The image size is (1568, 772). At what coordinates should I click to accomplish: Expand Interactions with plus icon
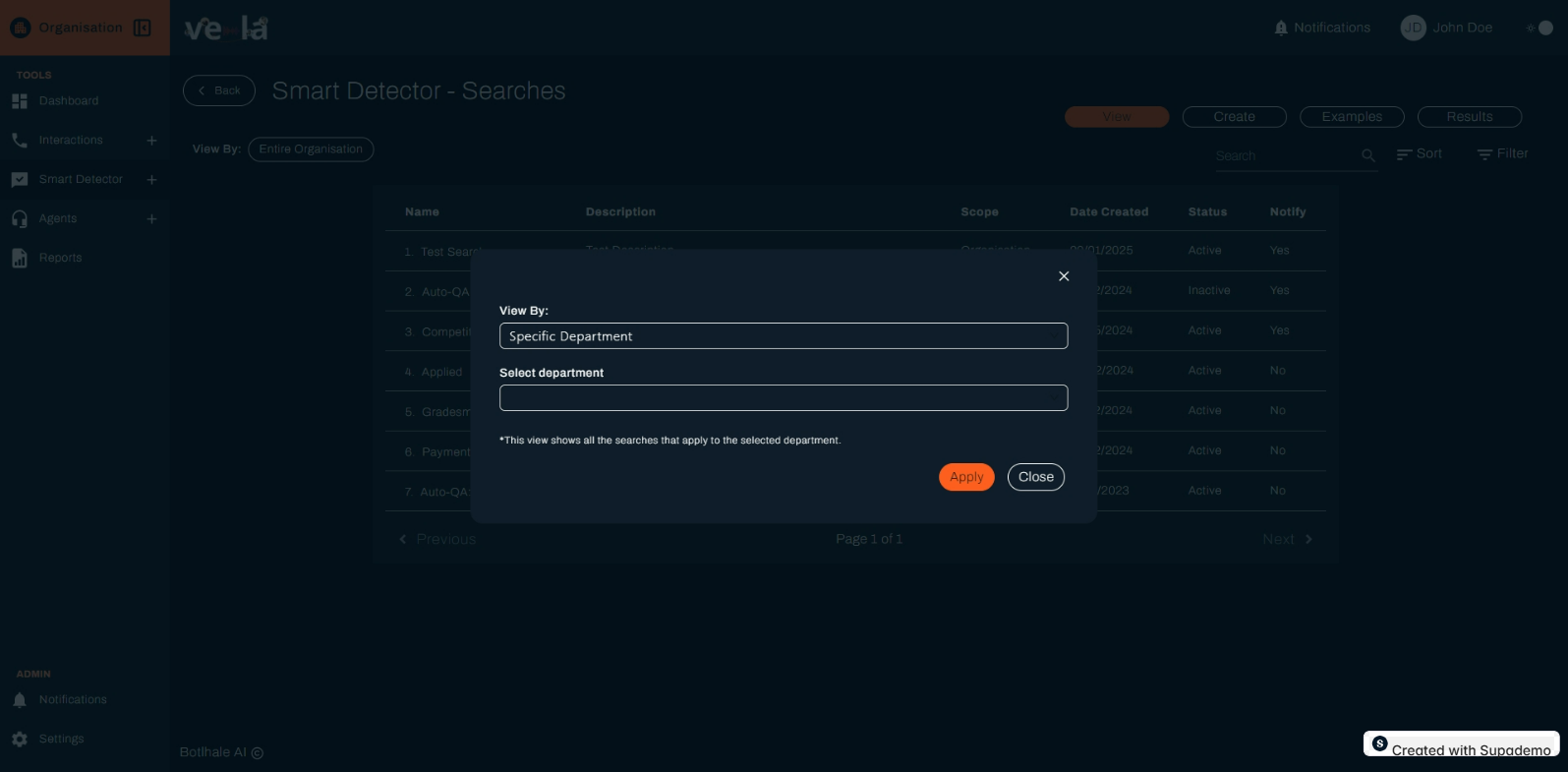(151, 141)
